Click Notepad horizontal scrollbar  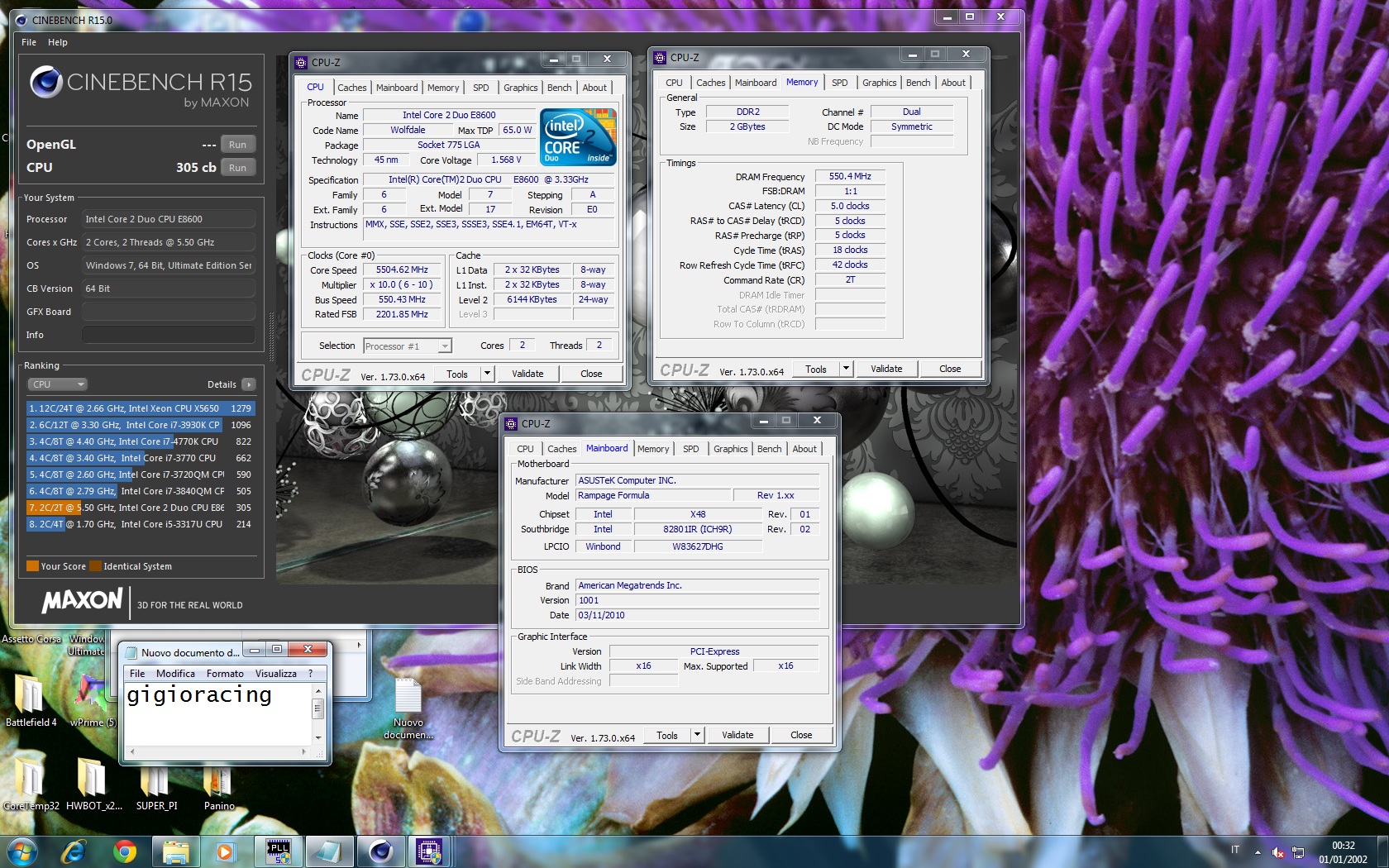(x=217, y=751)
